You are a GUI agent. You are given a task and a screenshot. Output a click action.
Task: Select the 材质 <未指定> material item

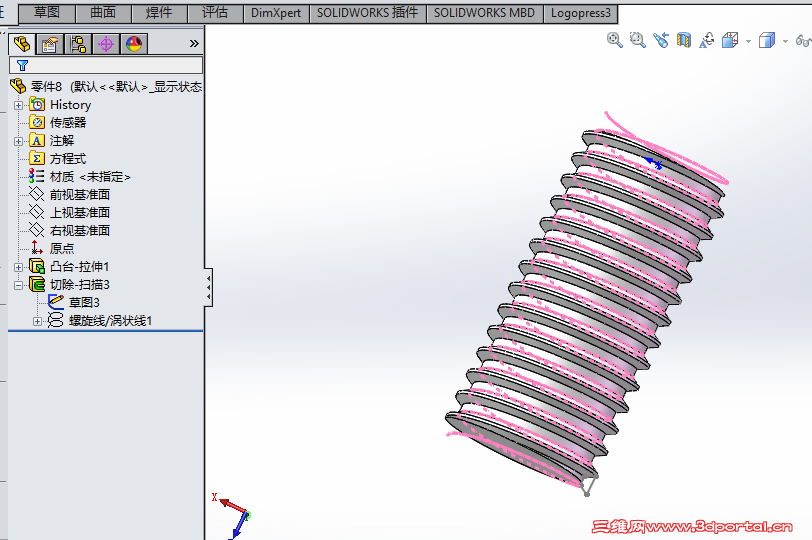coord(90,177)
